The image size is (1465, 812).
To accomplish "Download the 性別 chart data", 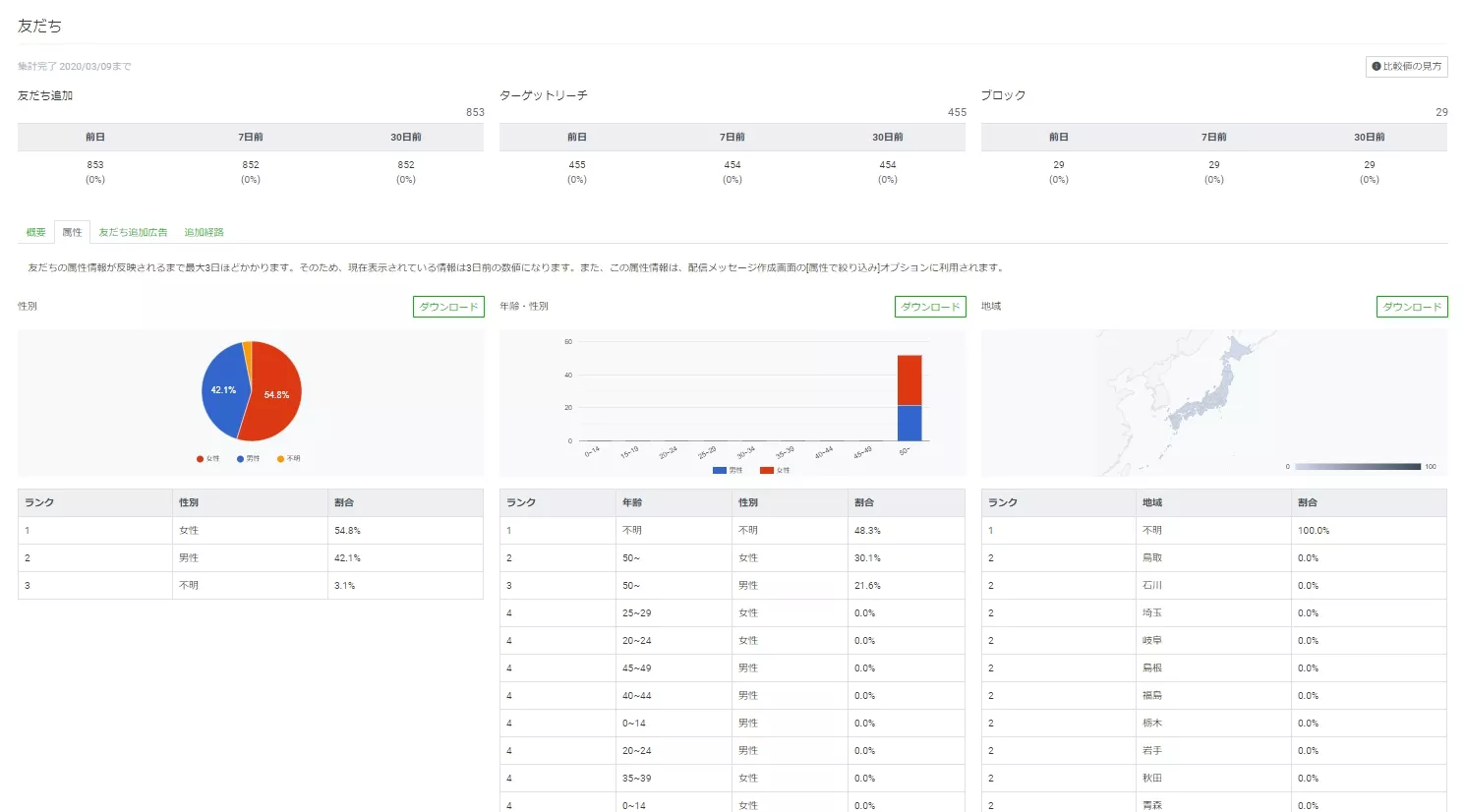I will pyautogui.click(x=448, y=307).
